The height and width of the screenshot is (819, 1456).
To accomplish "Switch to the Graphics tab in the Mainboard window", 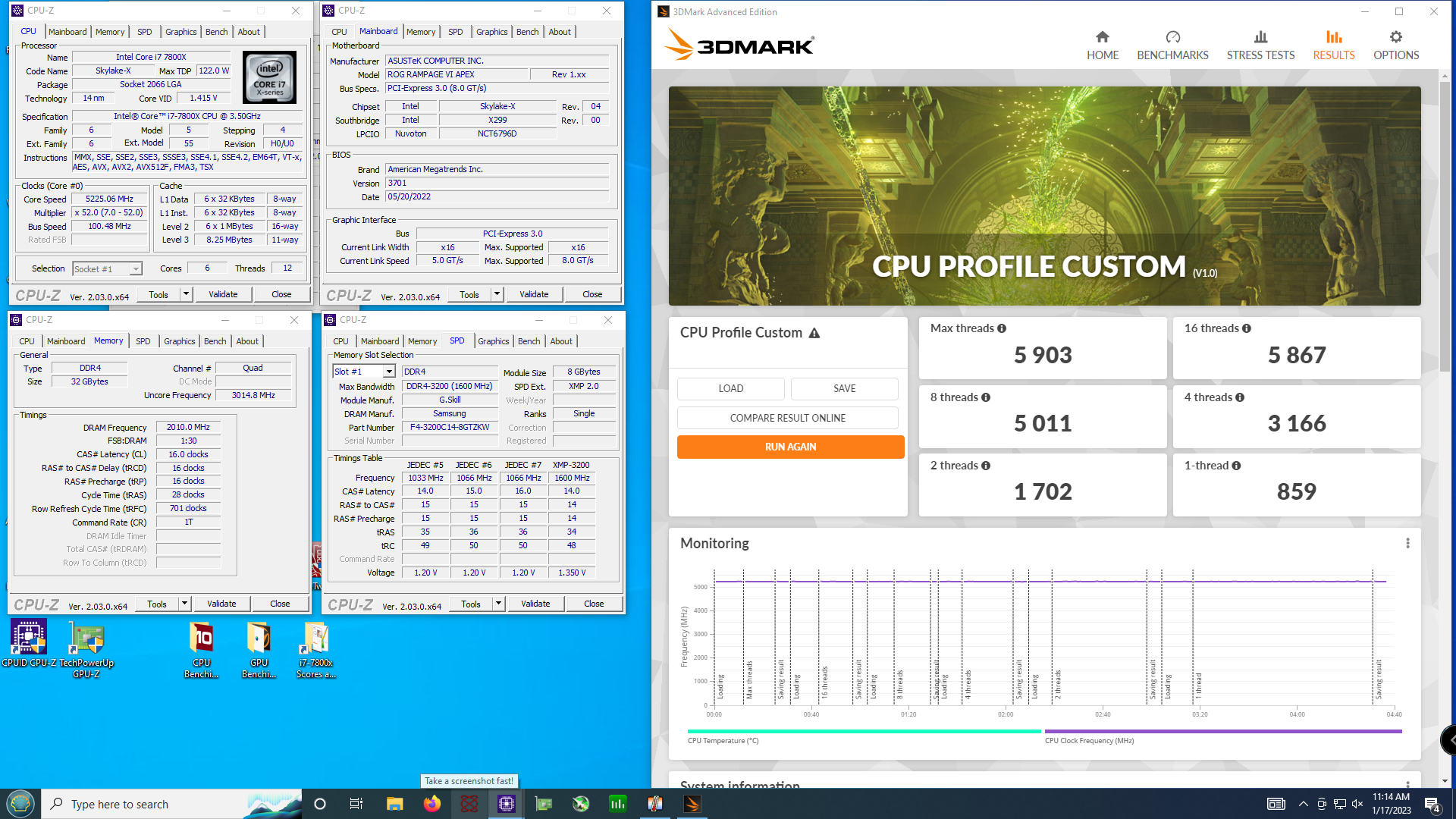I will pyautogui.click(x=491, y=32).
